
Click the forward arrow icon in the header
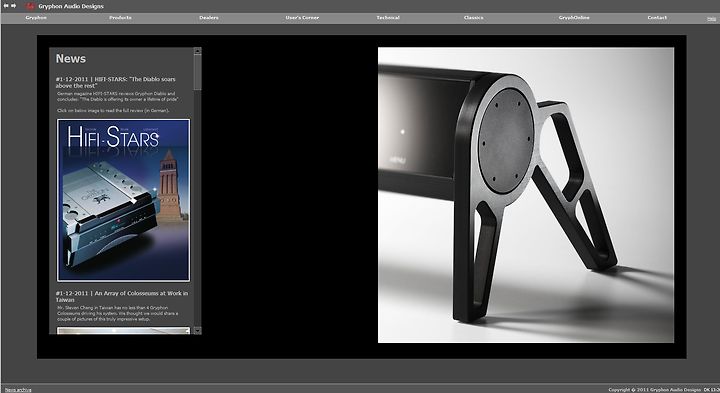click(x=13, y=6)
